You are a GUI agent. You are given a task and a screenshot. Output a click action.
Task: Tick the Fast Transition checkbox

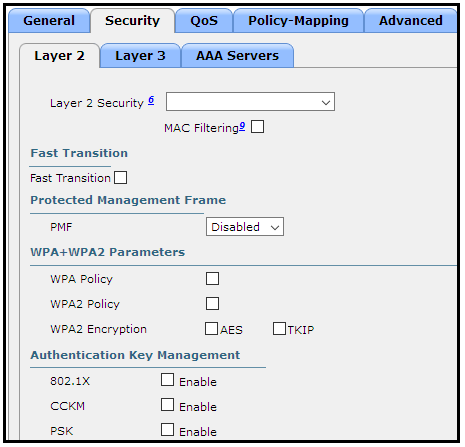click(x=120, y=177)
